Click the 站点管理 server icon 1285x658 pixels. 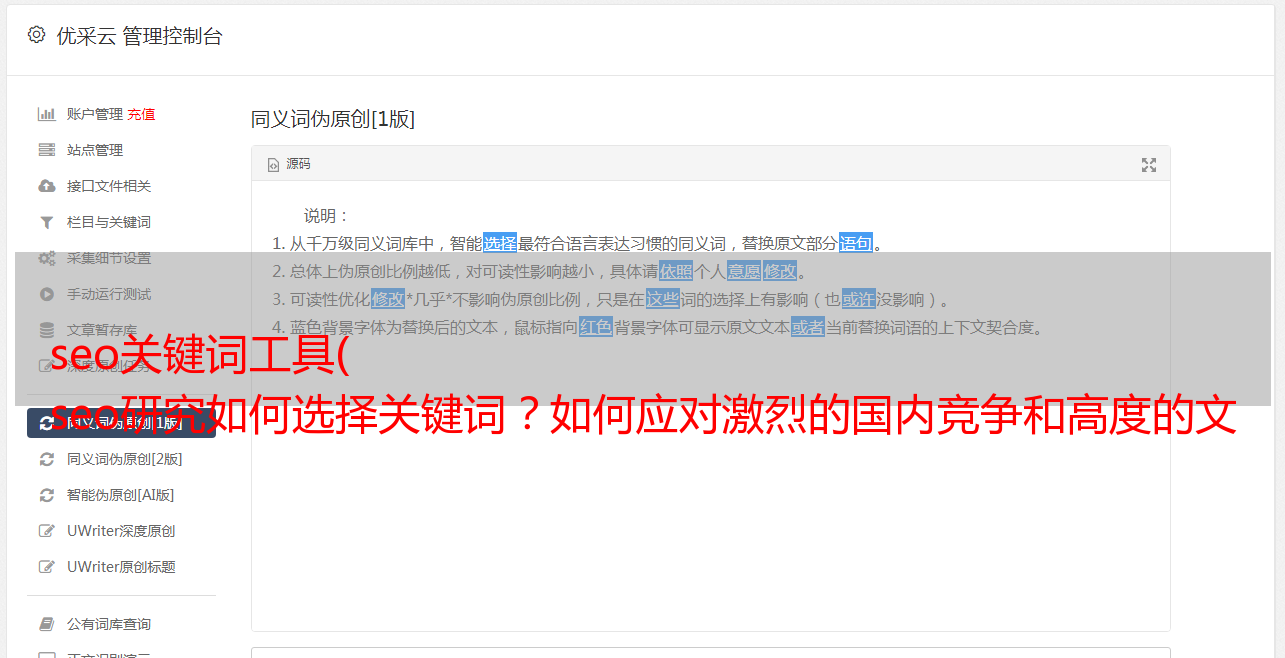47,150
